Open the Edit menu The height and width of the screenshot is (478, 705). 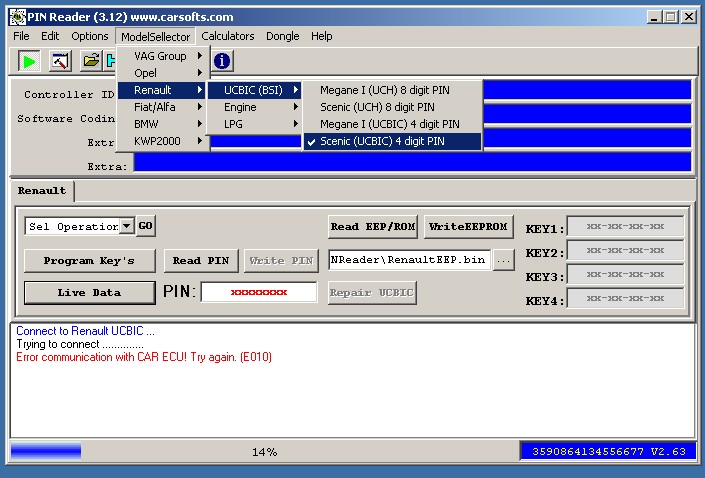pyautogui.click(x=50, y=36)
